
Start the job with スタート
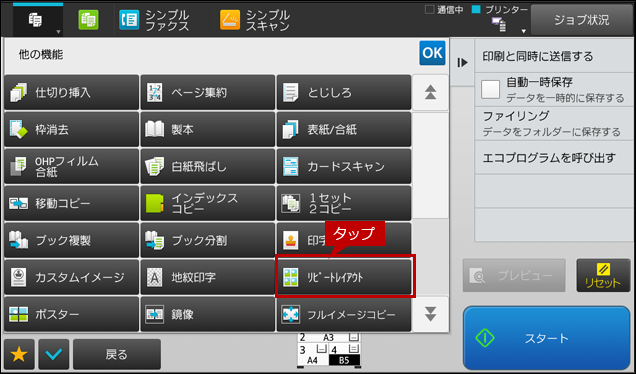pyautogui.click(x=546, y=338)
